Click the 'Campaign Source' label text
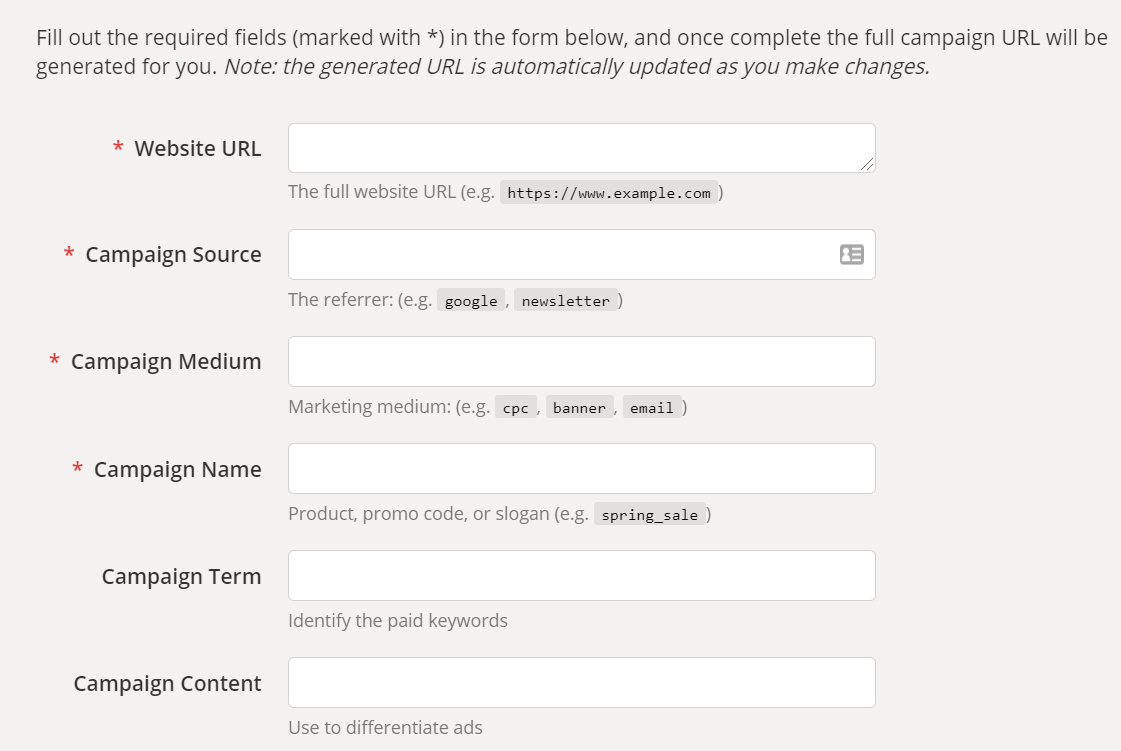 173,255
